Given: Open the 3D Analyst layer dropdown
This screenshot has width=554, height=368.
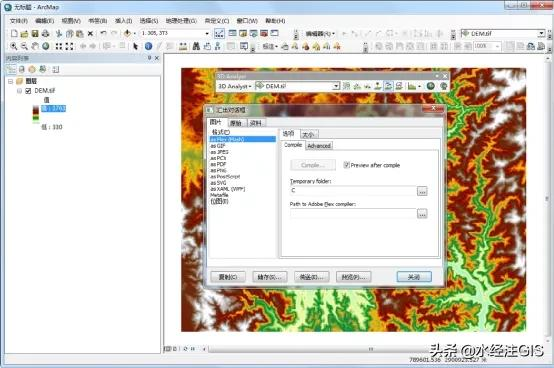Looking at the screenshot, I should coord(336,86).
